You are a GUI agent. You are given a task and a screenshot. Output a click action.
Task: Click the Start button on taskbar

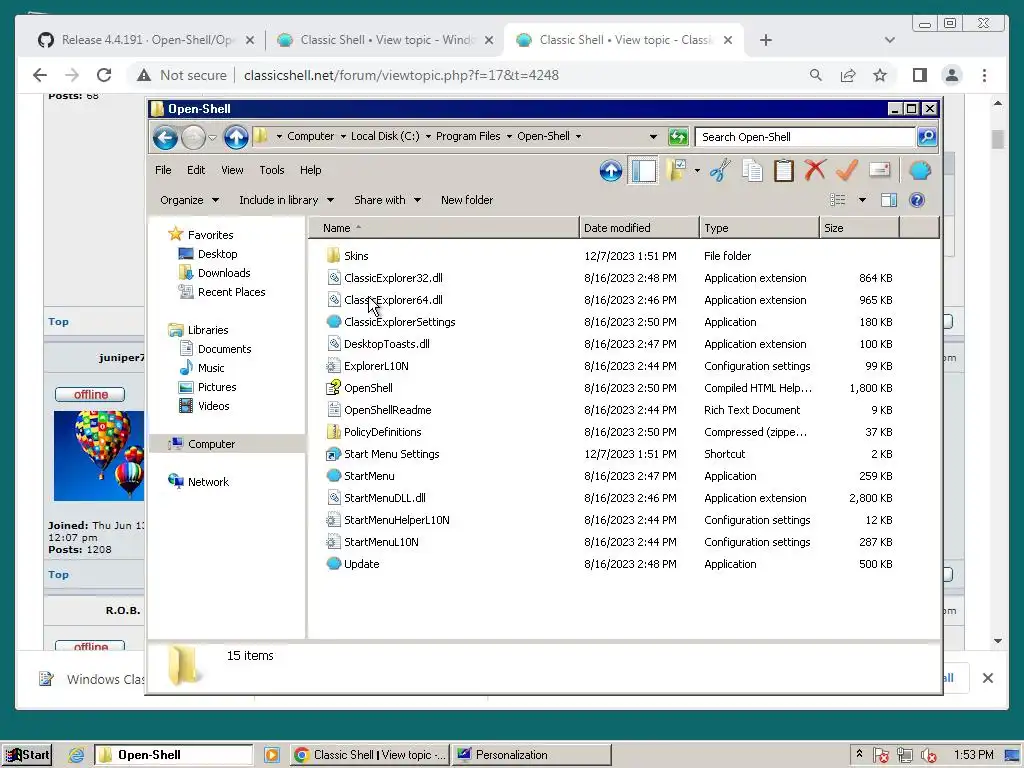pyautogui.click(x=27, y=754)
